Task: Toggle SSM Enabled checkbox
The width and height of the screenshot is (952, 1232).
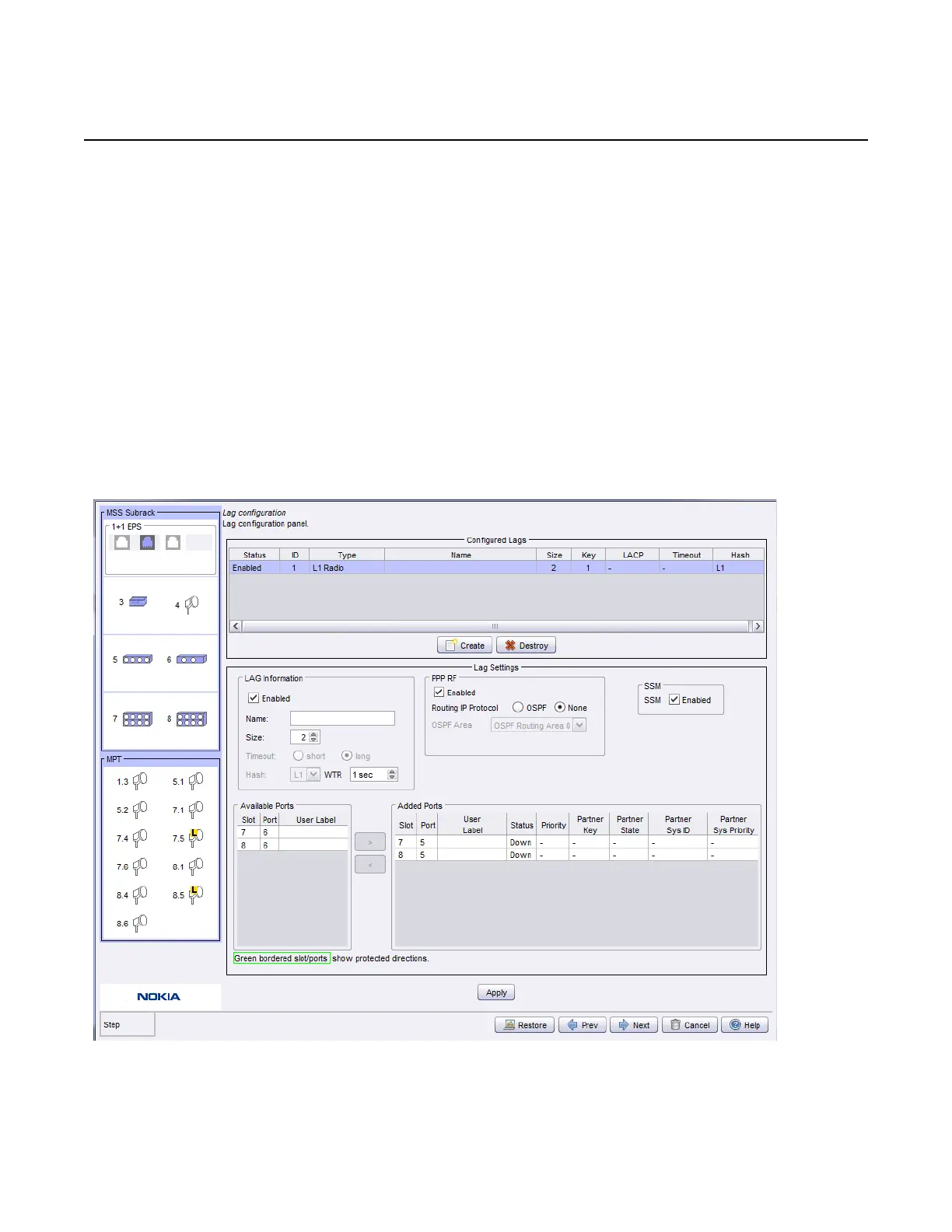Action: [x=674, y=699]
